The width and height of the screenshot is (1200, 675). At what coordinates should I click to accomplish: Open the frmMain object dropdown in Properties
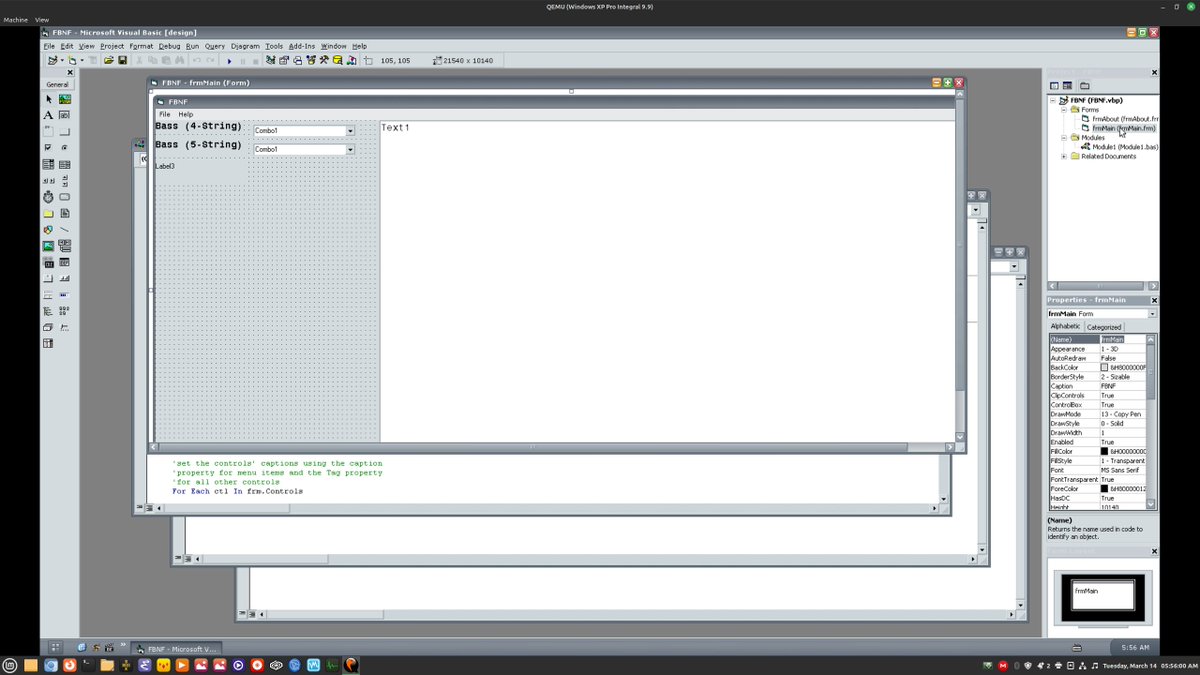point(1152,314)
